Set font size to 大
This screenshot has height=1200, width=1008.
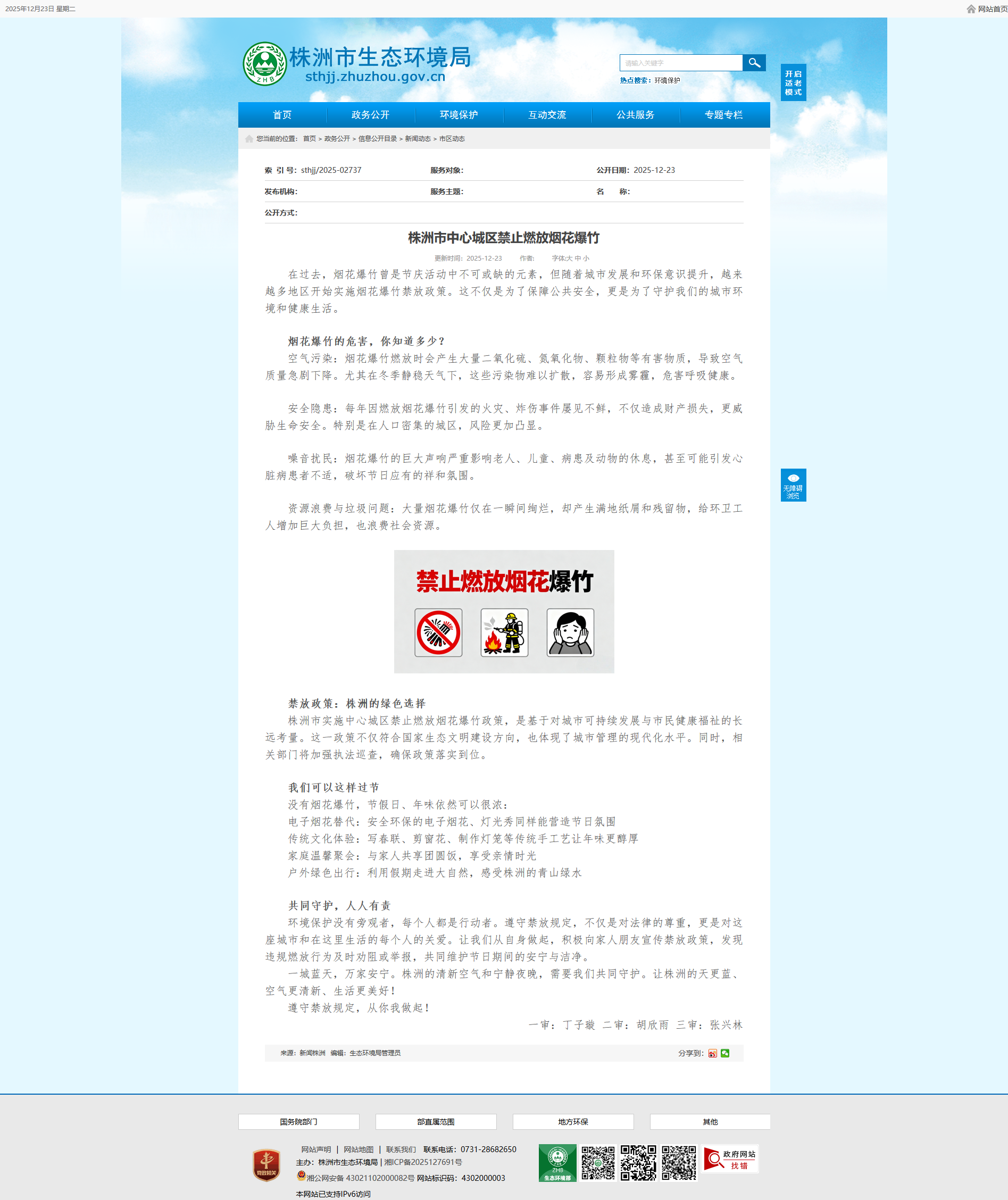click(x=569, y=259)
